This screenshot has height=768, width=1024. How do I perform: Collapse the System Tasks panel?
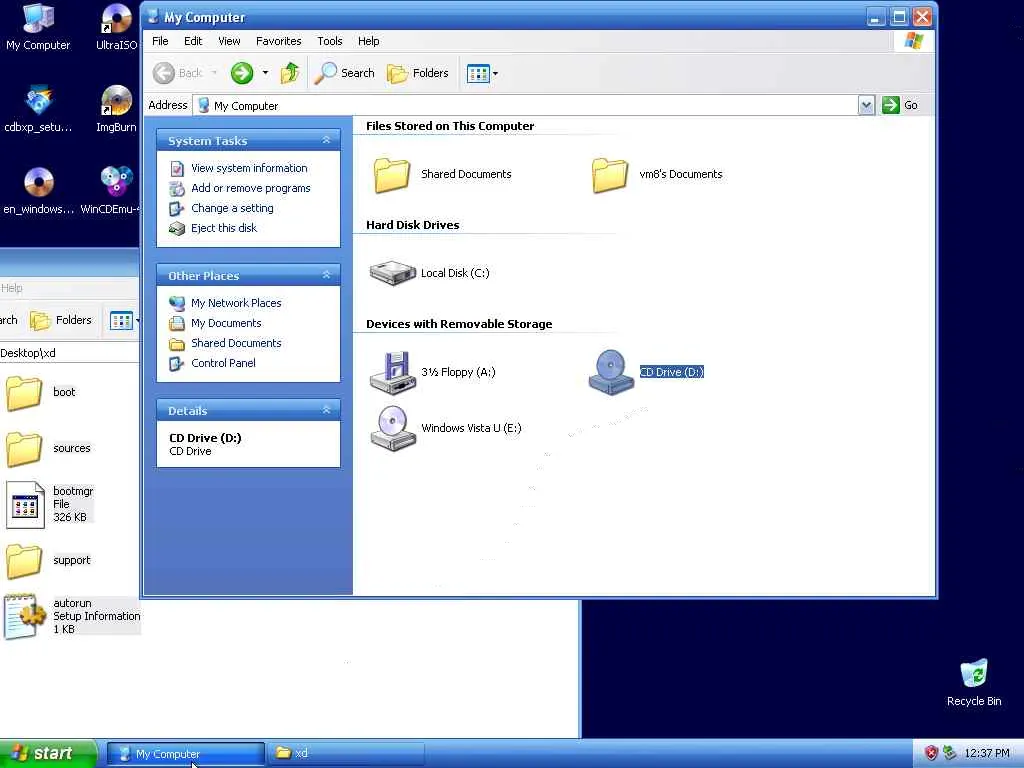327,140
